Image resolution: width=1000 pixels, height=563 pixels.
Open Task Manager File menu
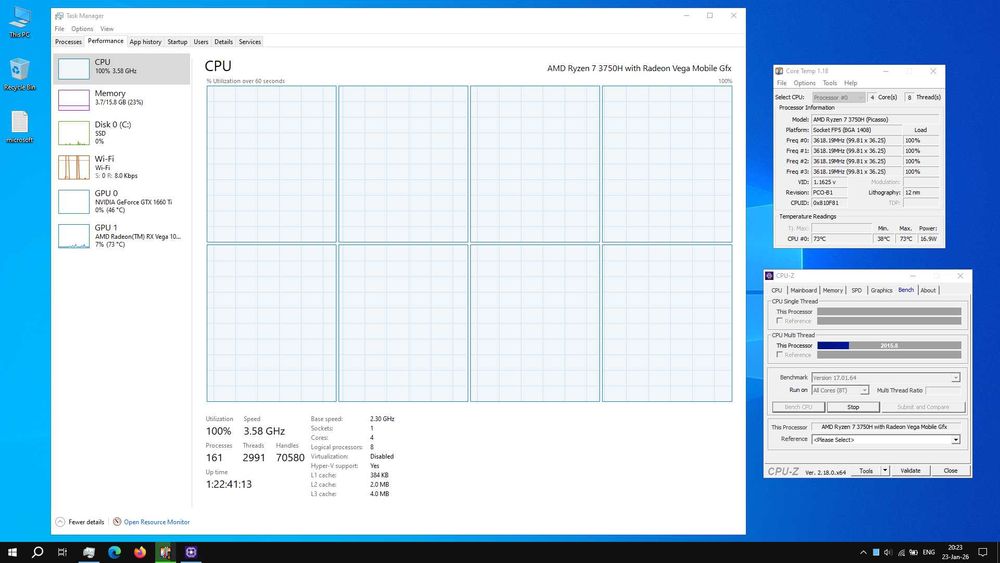point(59,29)
